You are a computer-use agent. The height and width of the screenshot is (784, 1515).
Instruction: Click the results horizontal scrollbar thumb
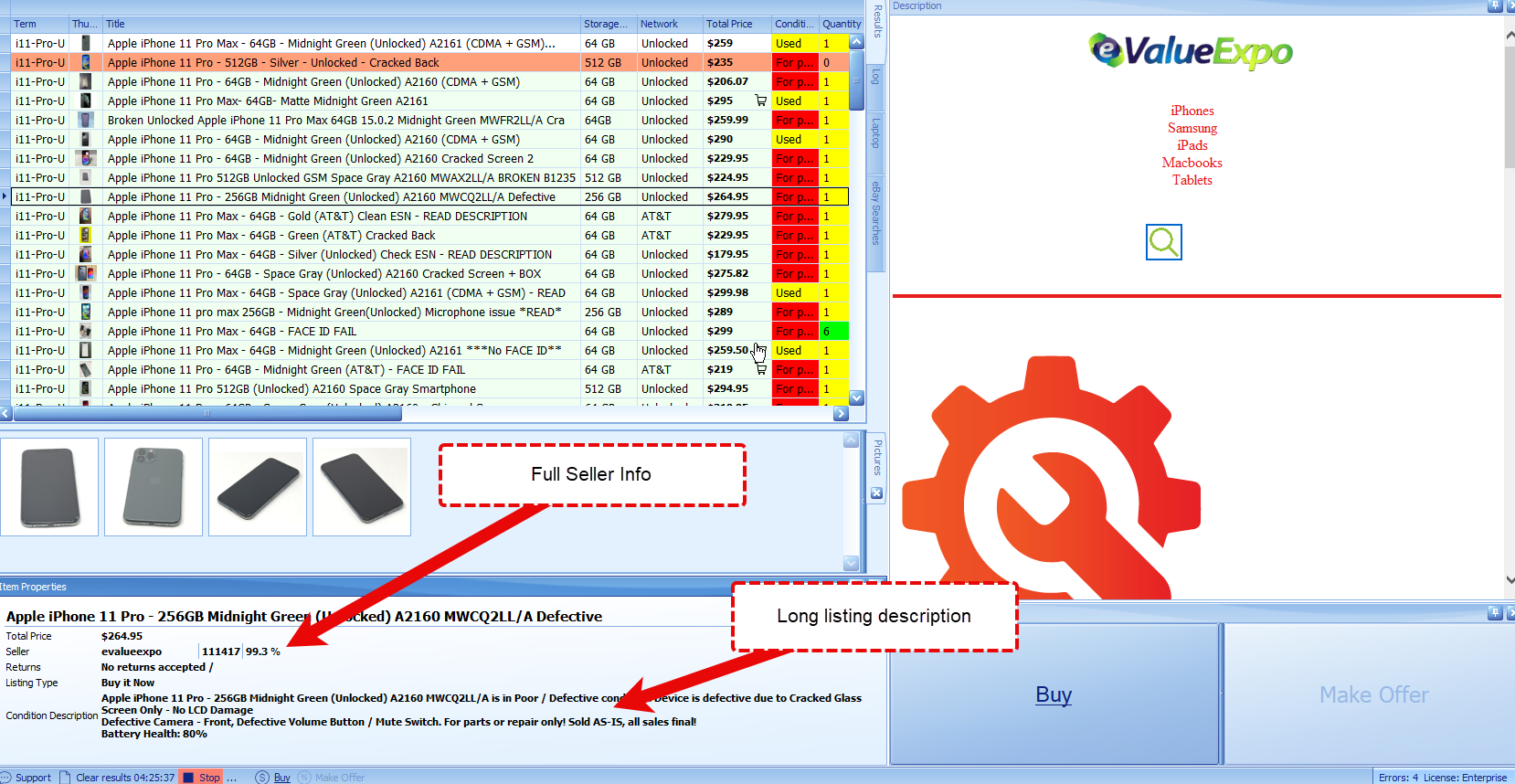coord(207,414)
